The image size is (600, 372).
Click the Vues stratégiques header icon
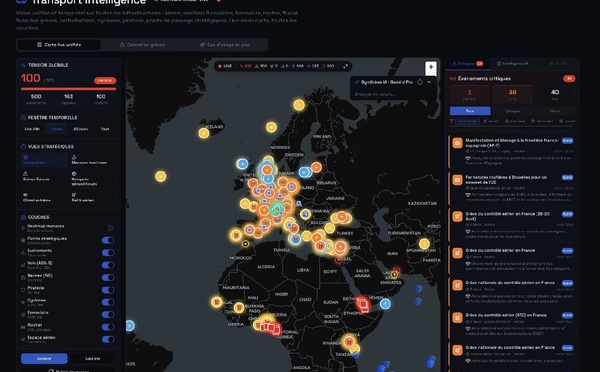[23, 147]
